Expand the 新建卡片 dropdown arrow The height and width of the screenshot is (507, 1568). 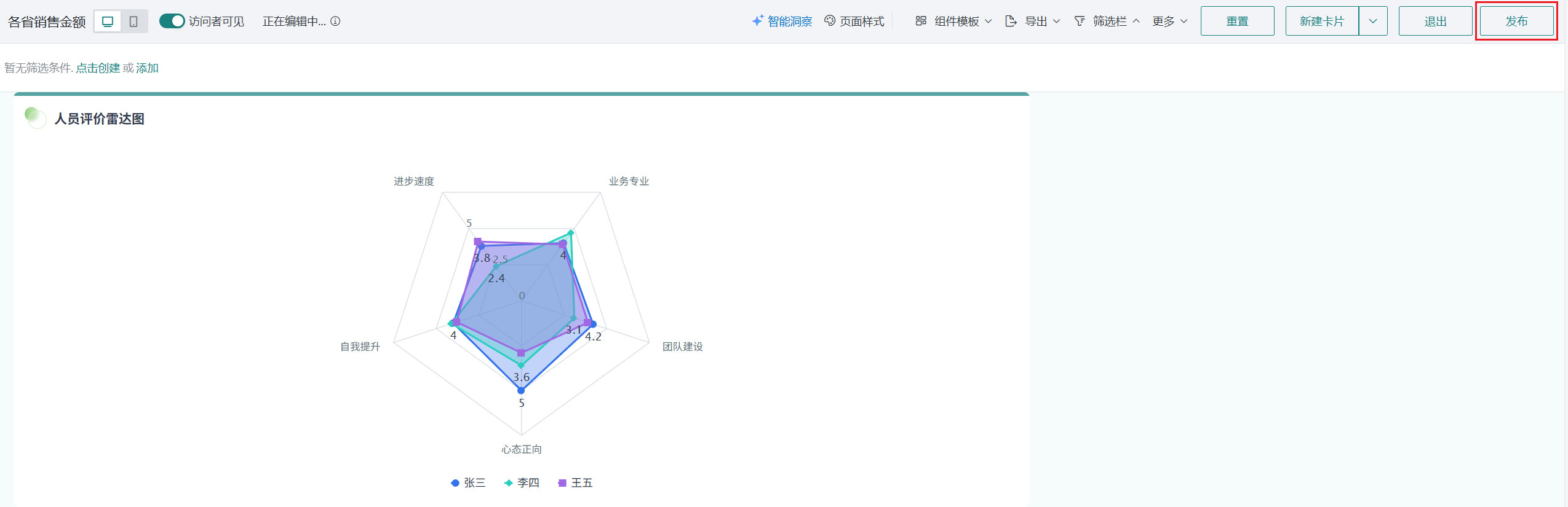tap(1373, 21)
